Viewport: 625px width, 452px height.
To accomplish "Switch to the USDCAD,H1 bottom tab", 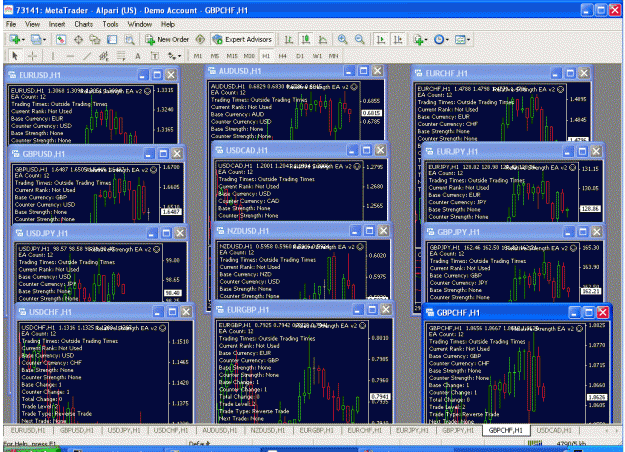I will point(554,430).
